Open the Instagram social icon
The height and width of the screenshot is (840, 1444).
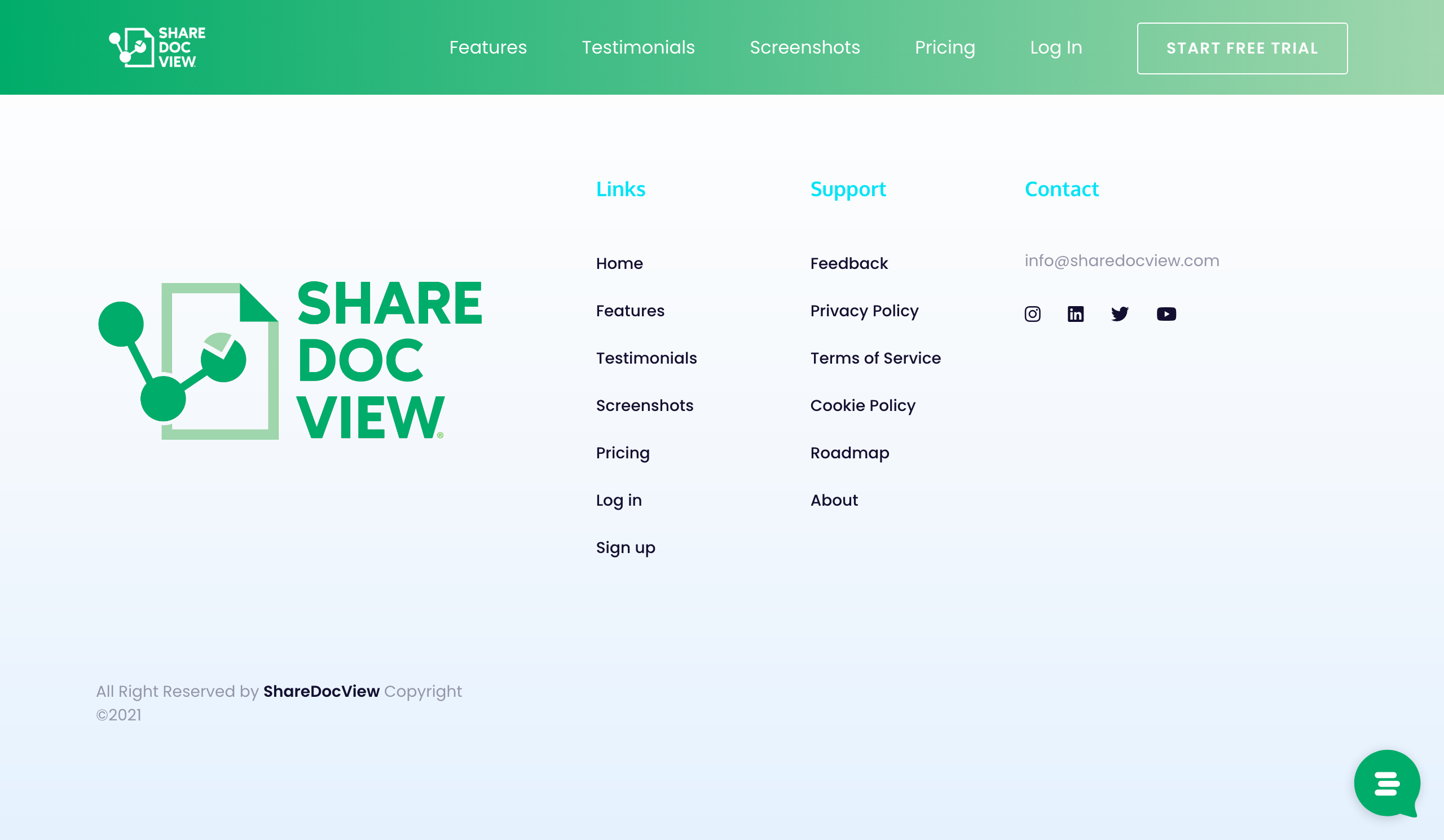click(x=1033, y=314)
